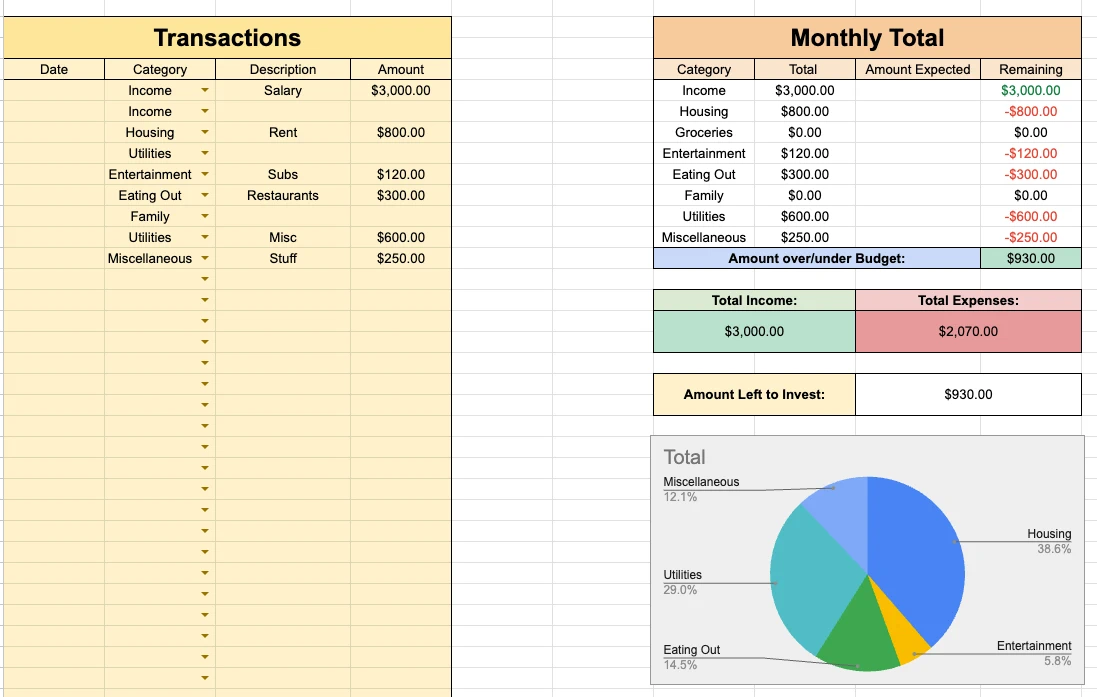Select $930.00 Amount Left to Invest value
The image size is (1097, 697).
coord(968,395)
